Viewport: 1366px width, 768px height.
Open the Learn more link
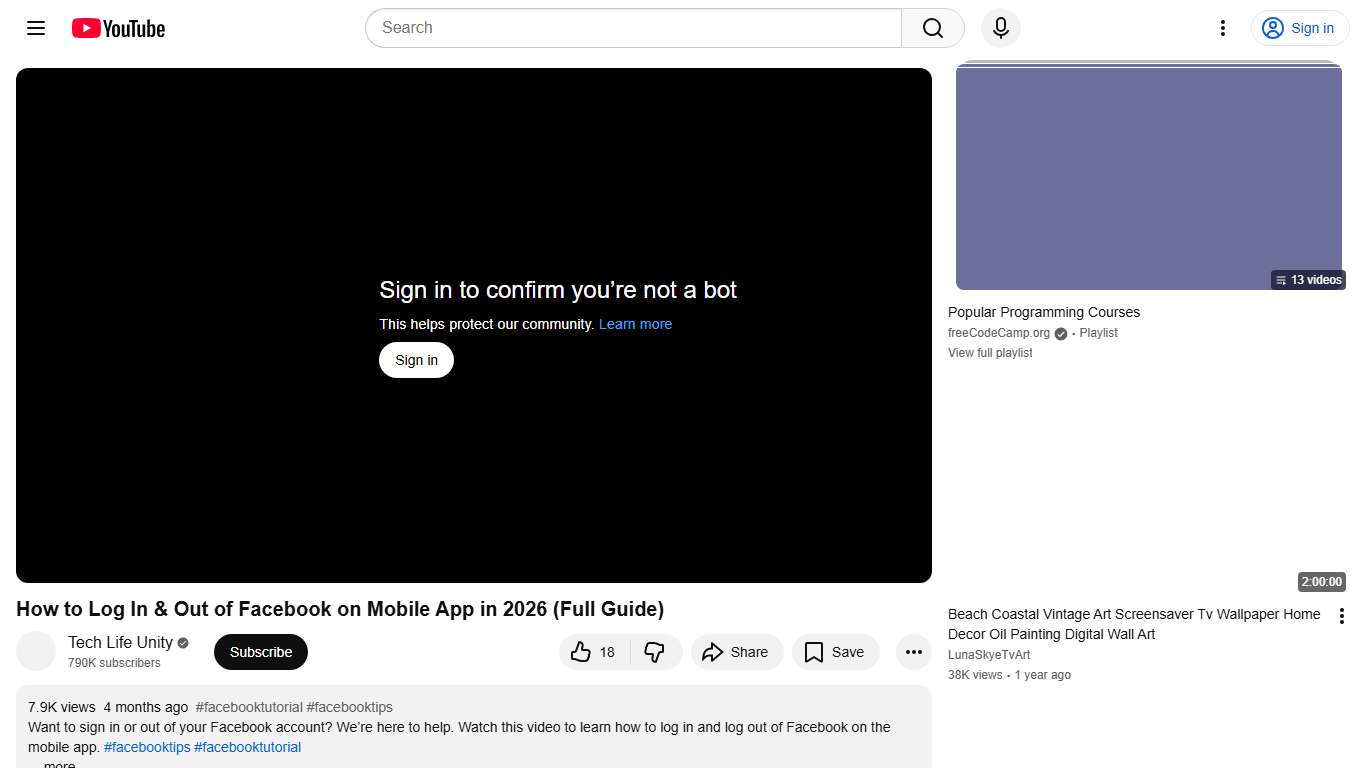pyautogui.click(x=635, y=324)
